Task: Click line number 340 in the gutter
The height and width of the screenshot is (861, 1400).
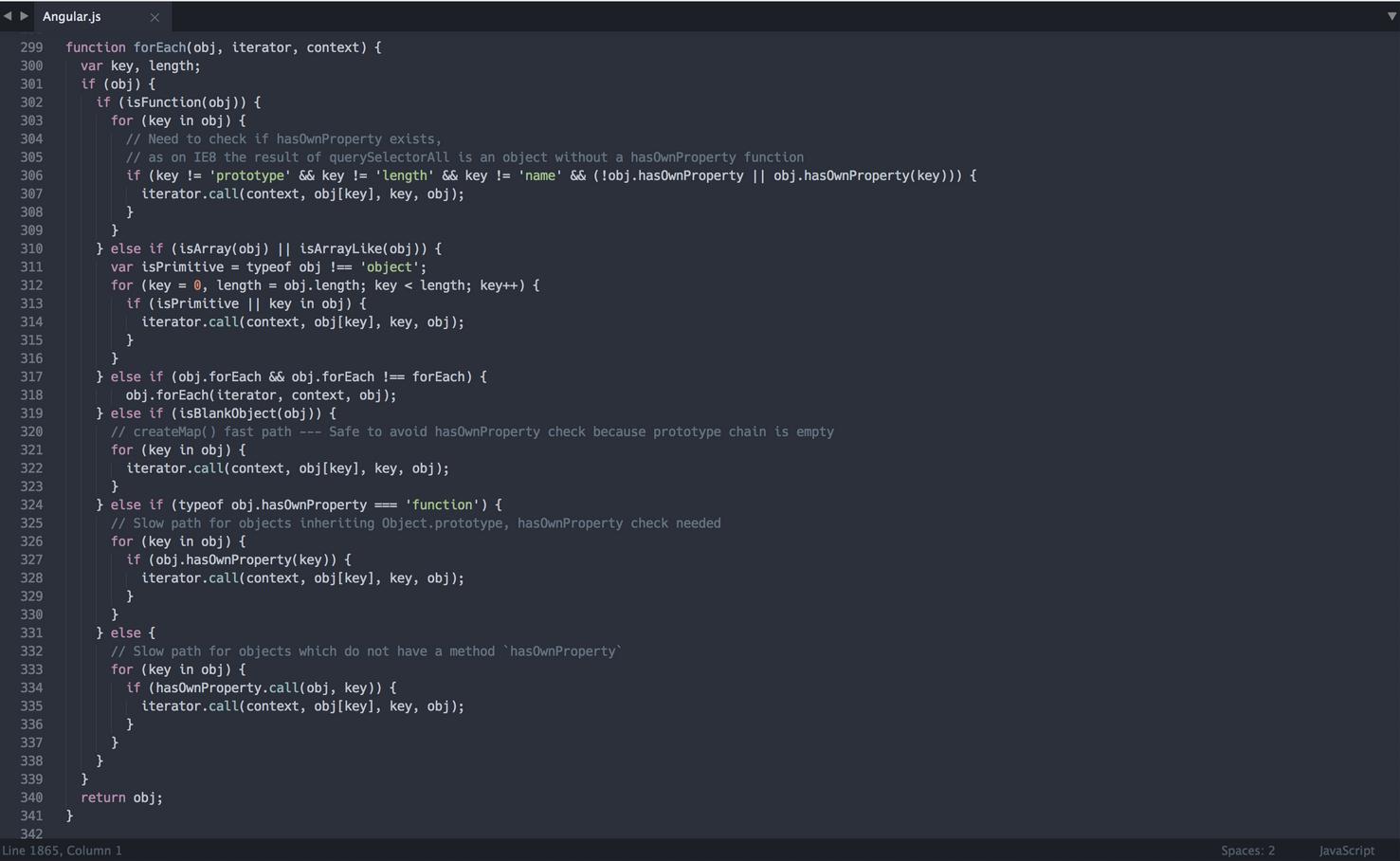Action: pos(31,797)
